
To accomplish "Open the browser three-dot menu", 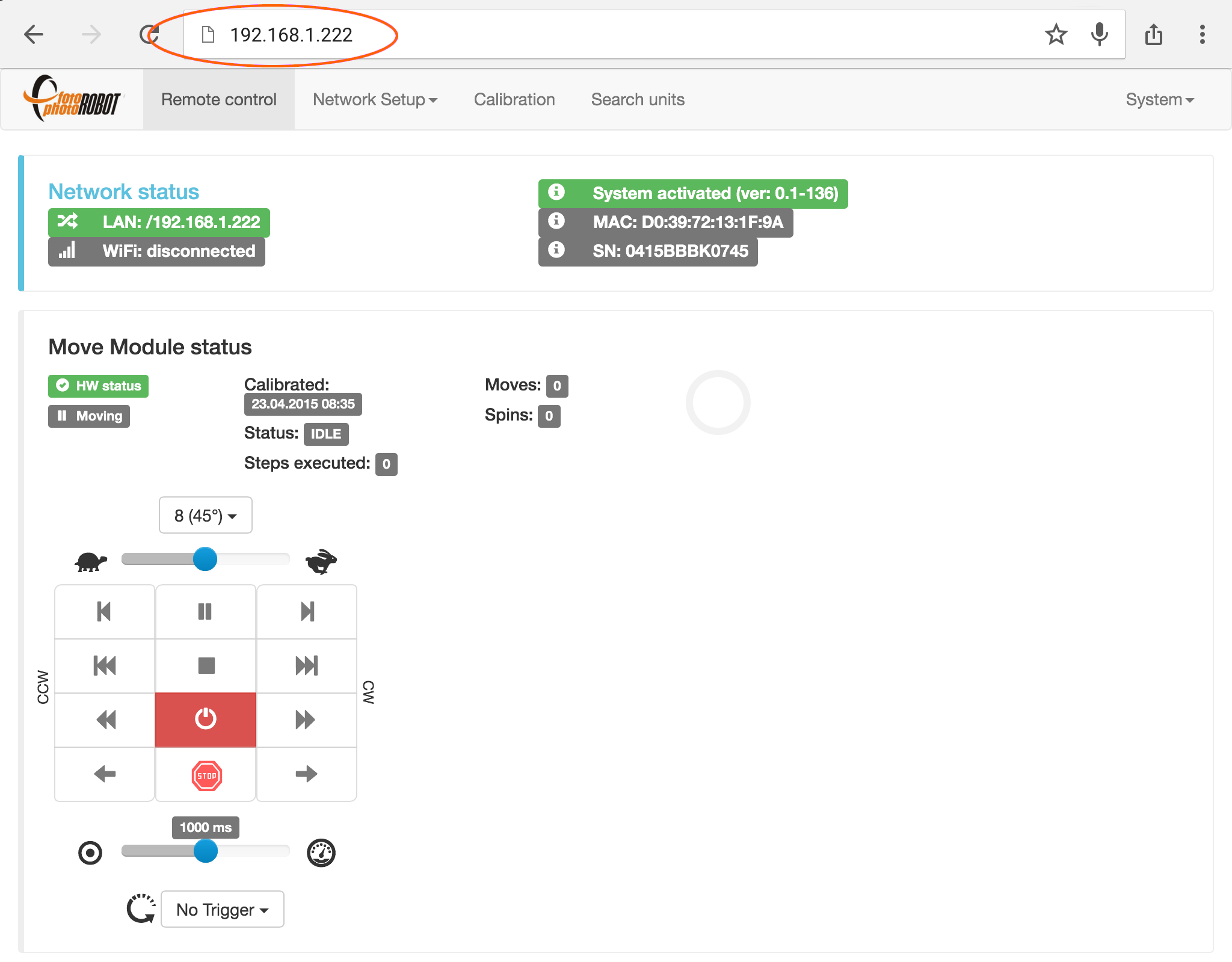I will tap(1202, 34).
